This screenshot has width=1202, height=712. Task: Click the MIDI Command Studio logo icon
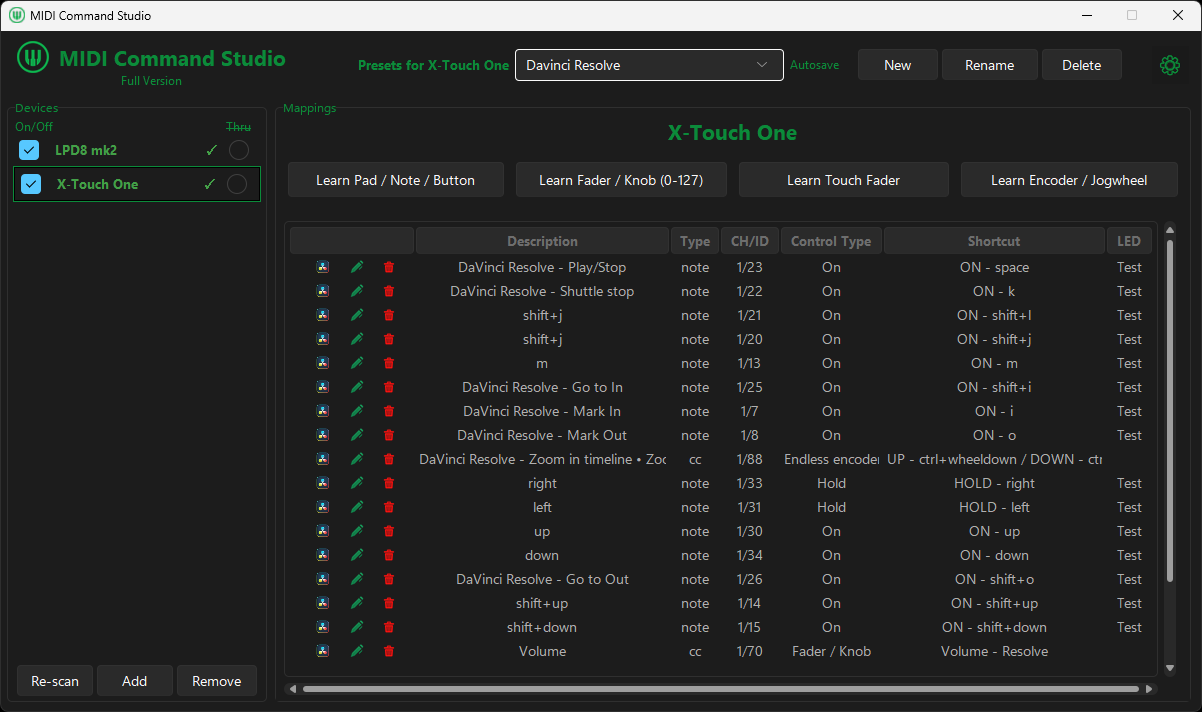[32, 58]
